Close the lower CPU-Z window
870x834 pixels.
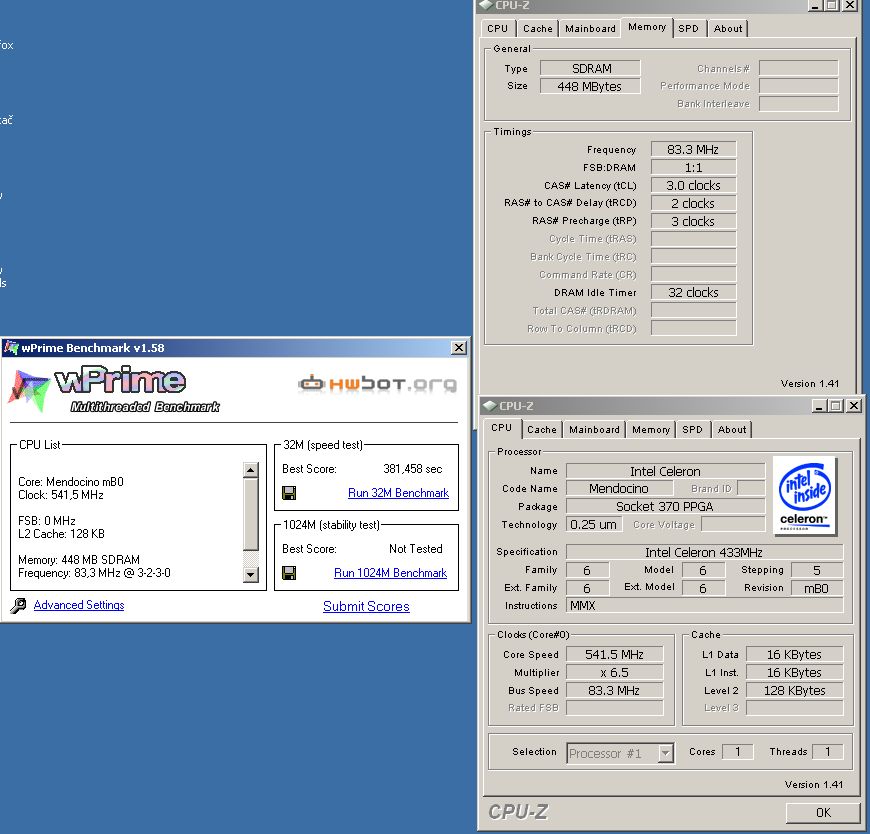[x=854, y=406]
